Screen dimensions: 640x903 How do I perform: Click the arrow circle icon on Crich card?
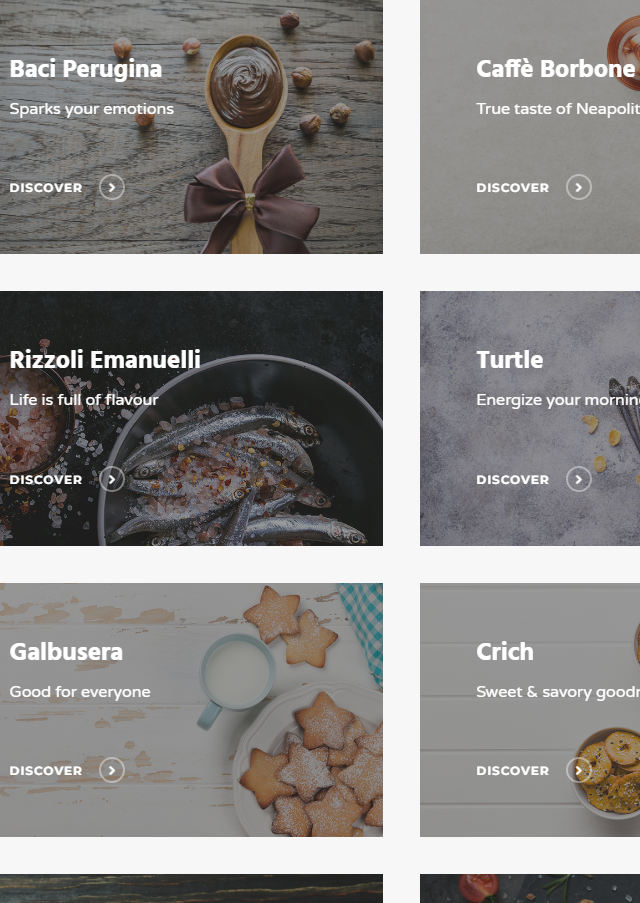pyautogui.click(x=578, y=770)
